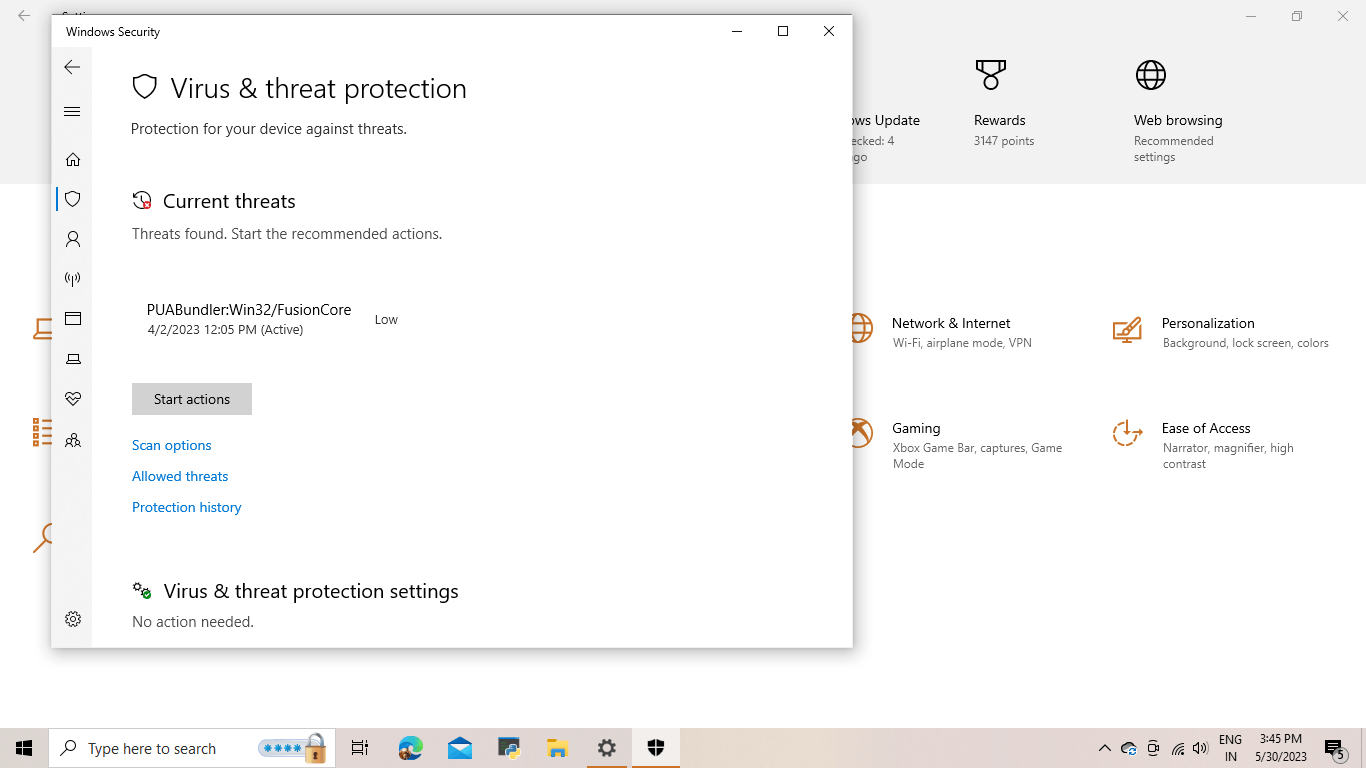Click the Low severity label

click(x=386, y=320)
